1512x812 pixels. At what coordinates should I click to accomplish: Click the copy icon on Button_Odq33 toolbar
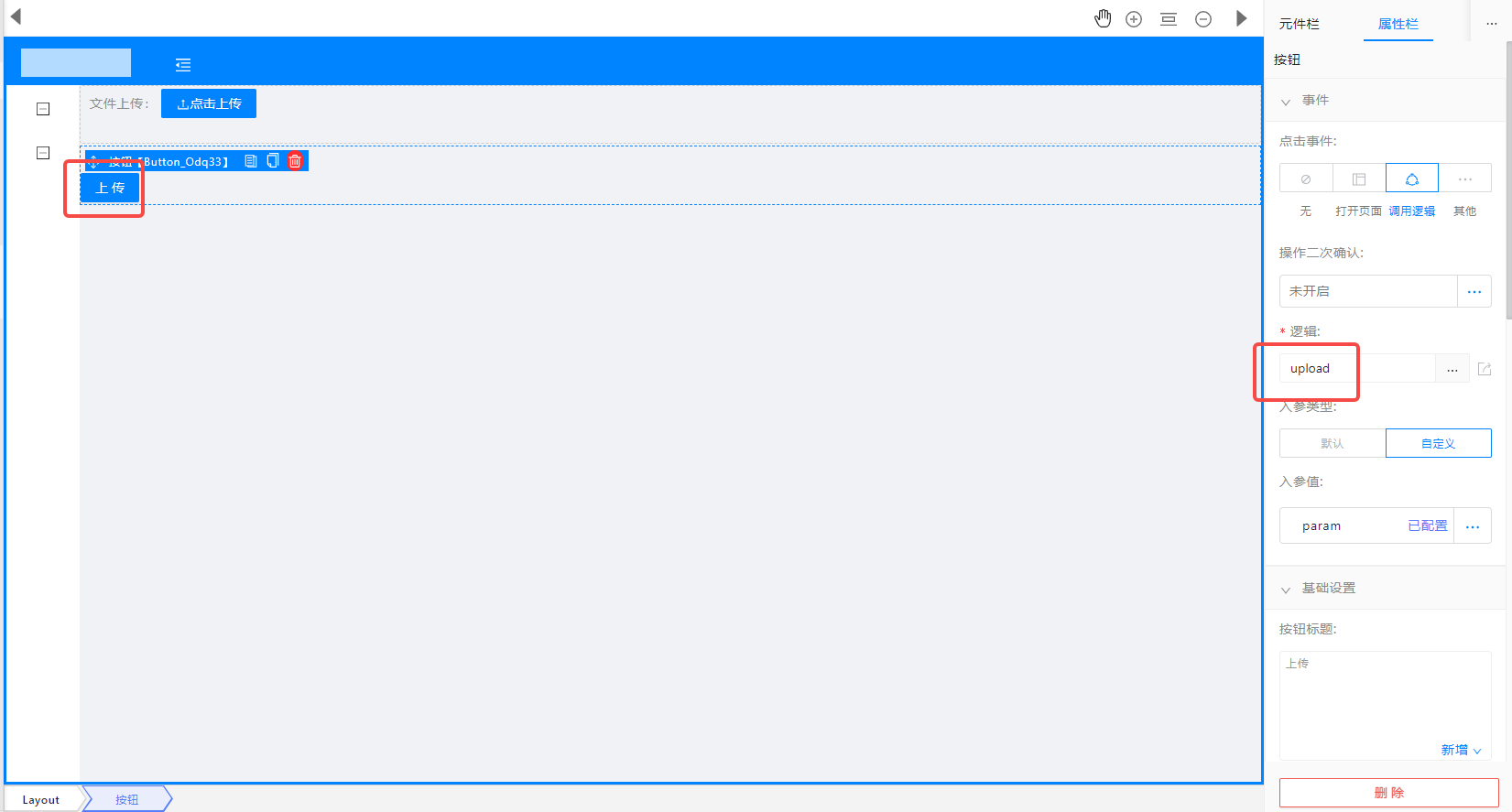pos(272,161)
